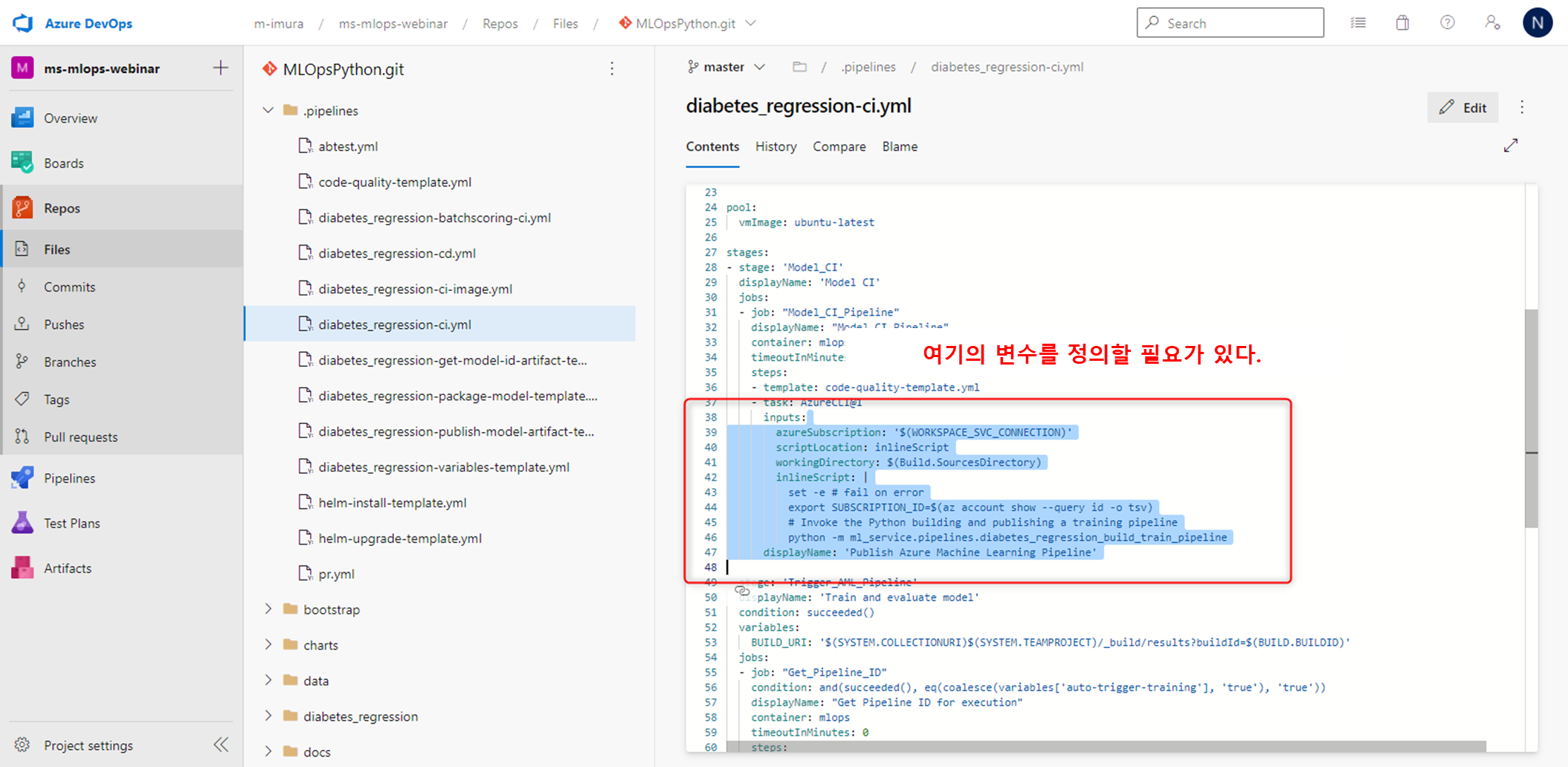Click the Search input field
The image size is (1568, 767).
coord(1230,23)
